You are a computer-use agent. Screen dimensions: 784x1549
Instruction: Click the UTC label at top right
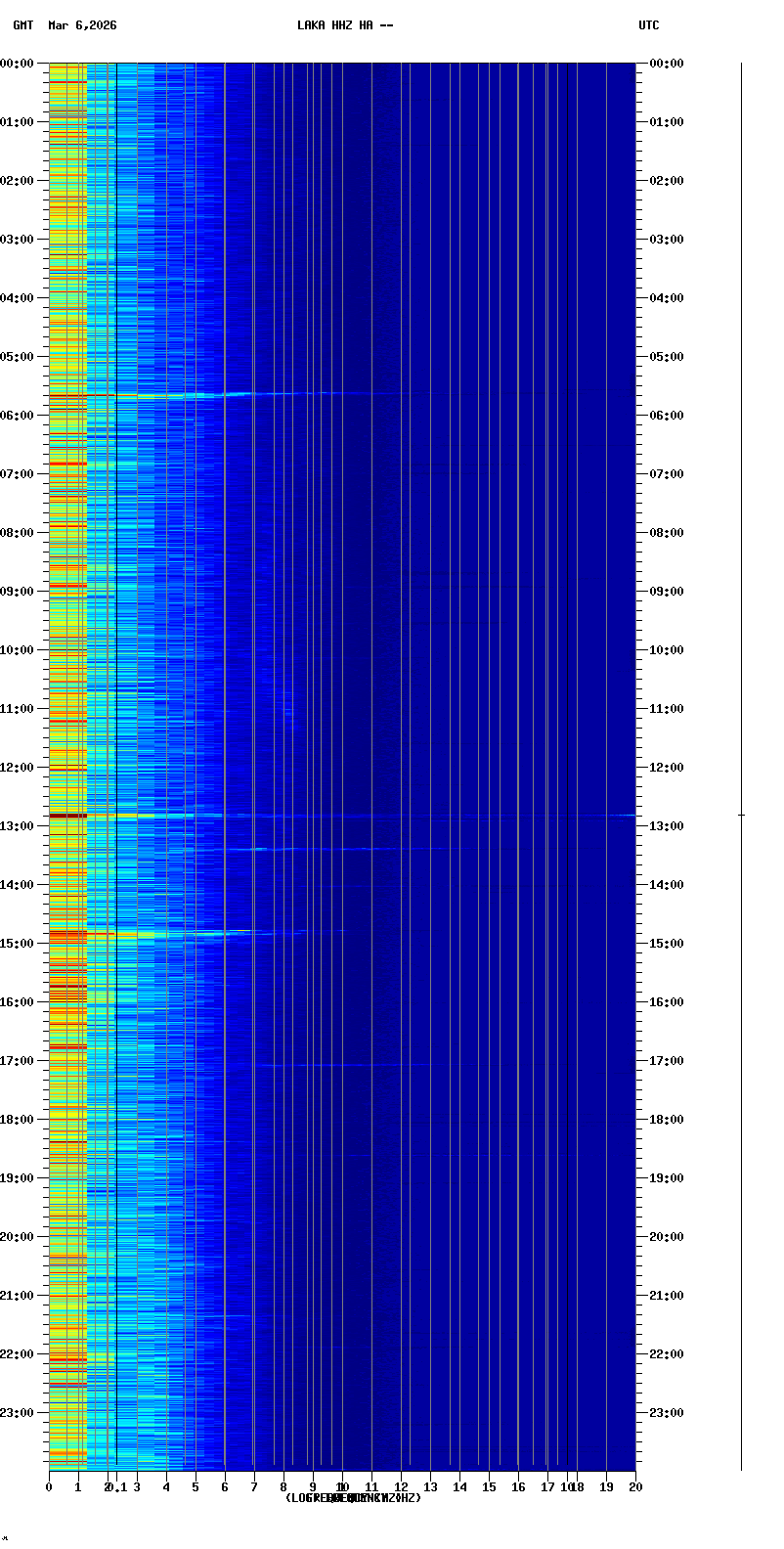[648, 25]
